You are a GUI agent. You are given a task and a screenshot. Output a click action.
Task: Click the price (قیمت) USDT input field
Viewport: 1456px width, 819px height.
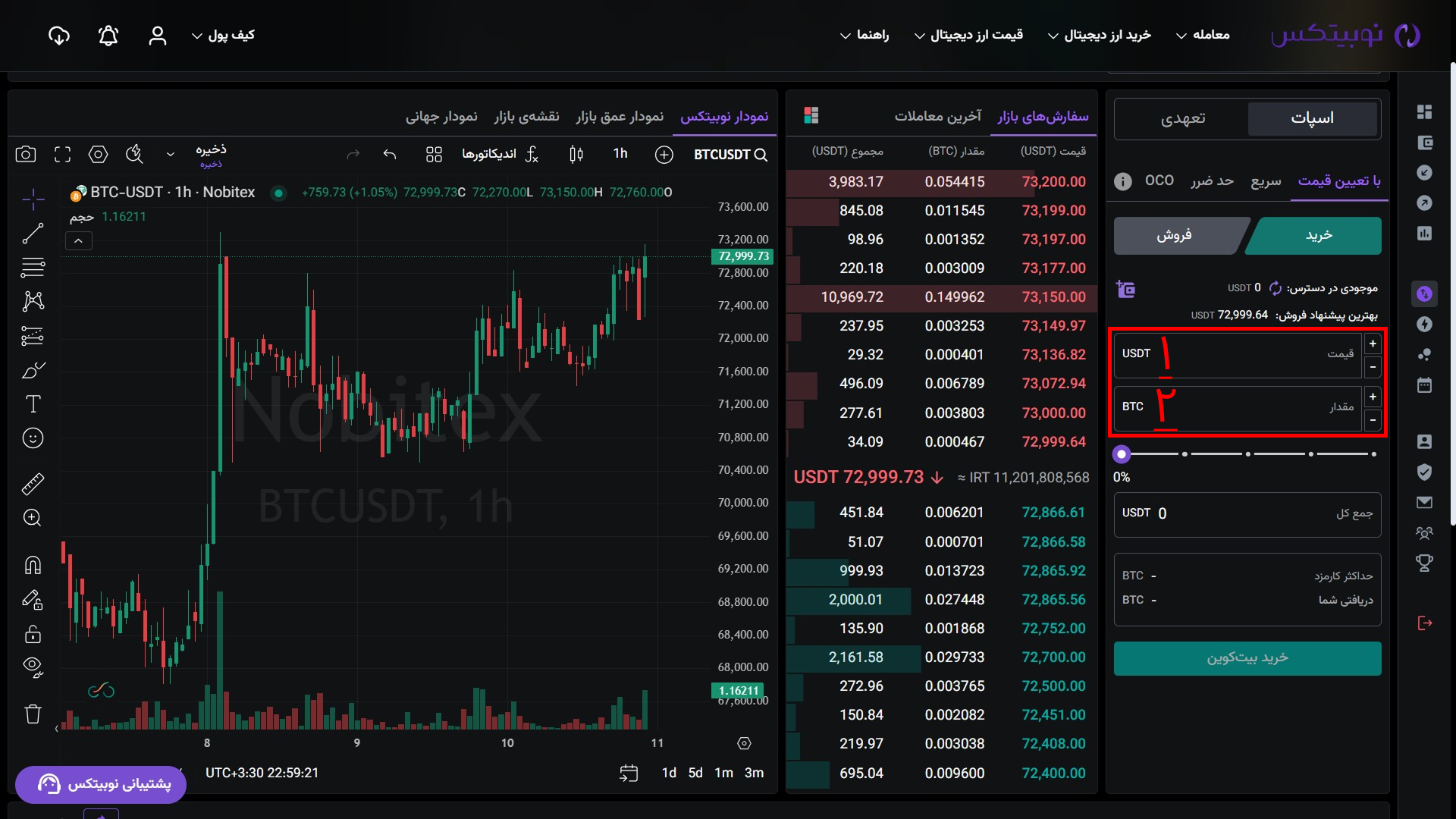1244,354
